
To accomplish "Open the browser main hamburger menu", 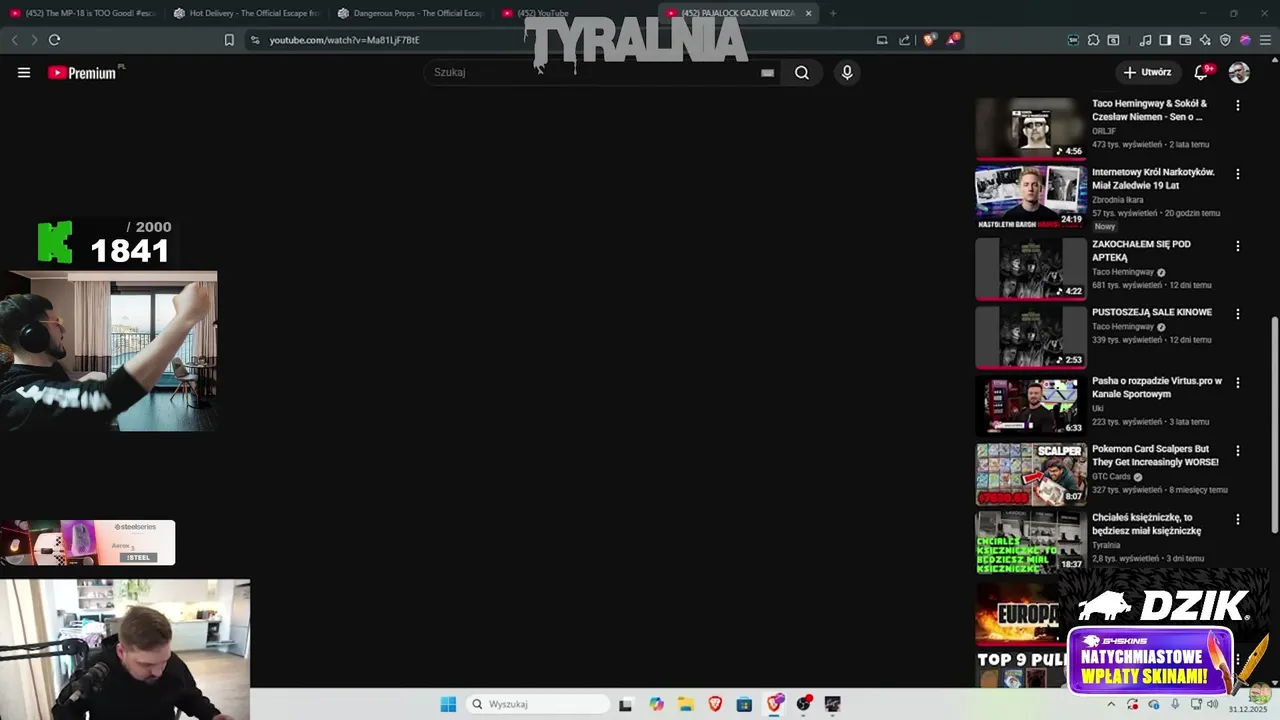I will click(x=1265, y=40).
